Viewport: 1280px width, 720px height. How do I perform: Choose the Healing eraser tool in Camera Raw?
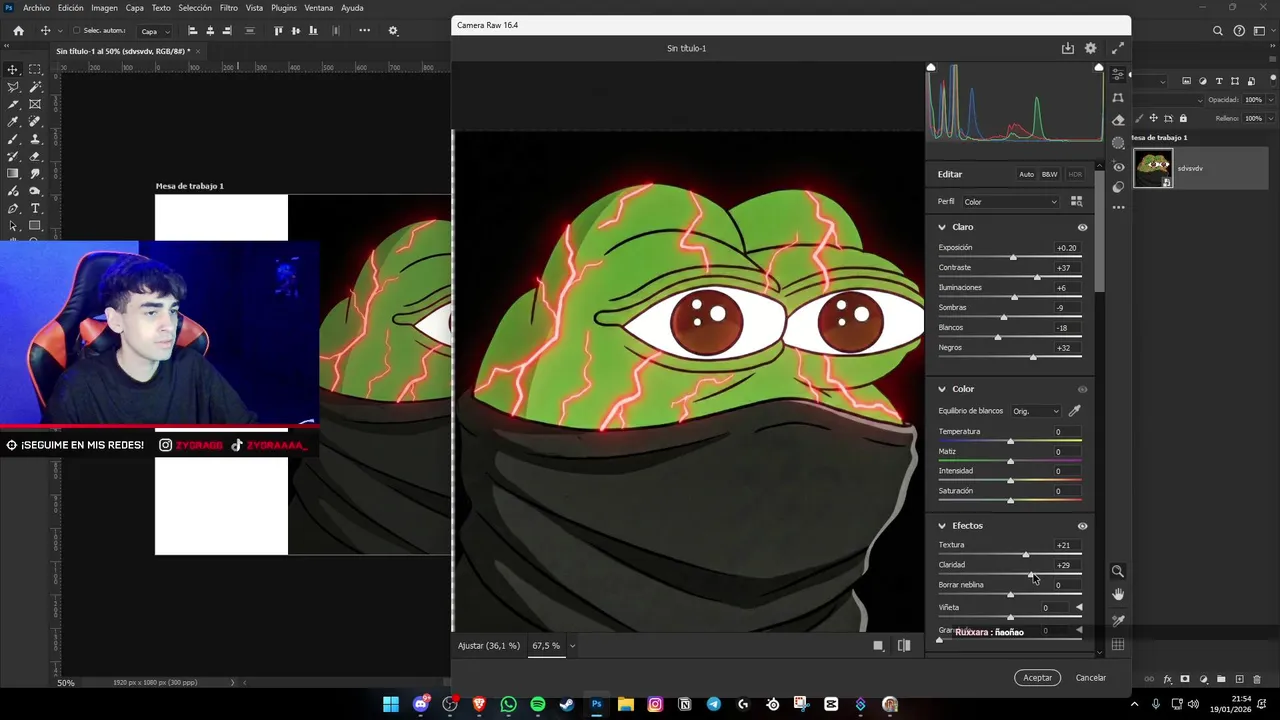(x=1118, y=120)
